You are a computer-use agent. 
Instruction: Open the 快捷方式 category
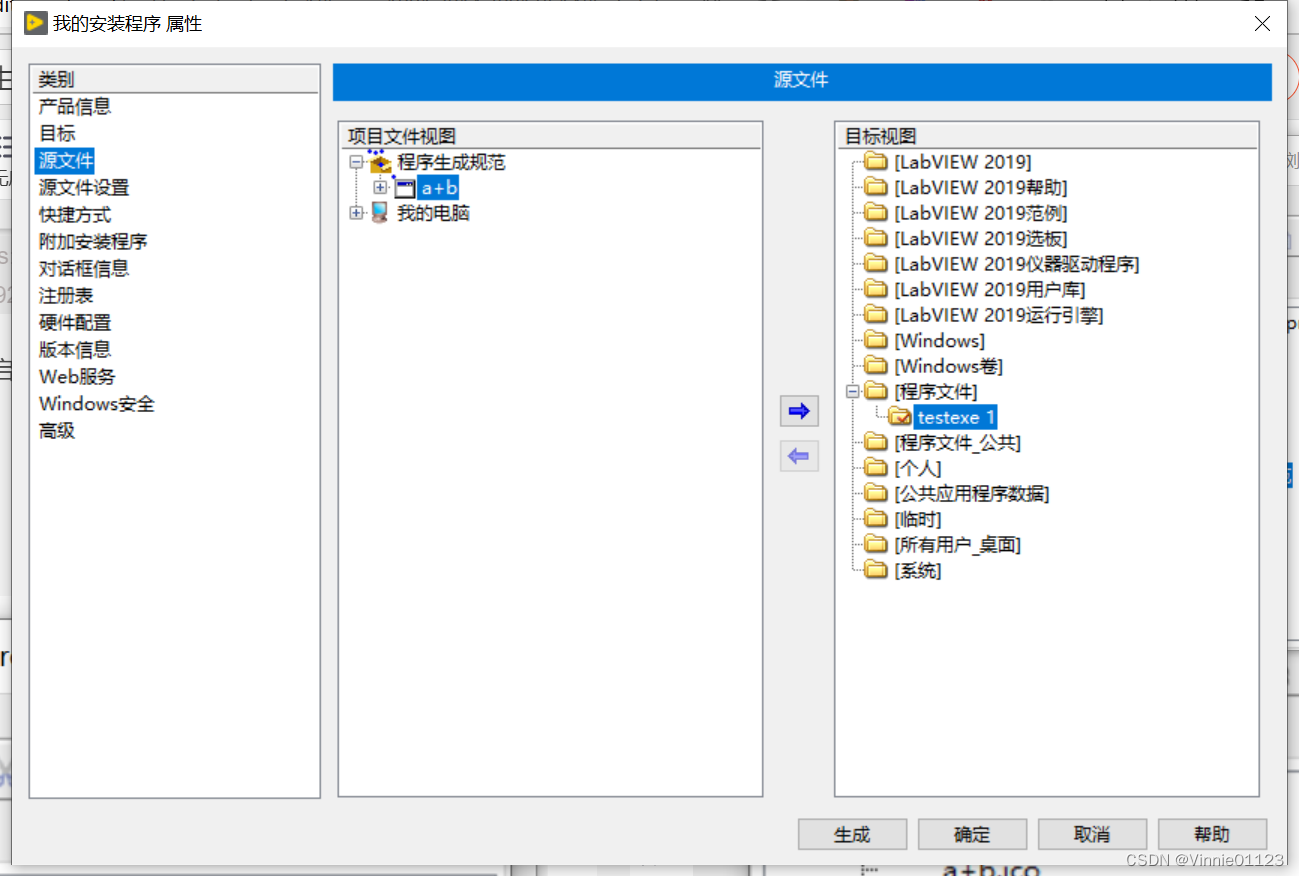[x=75, y=214]
